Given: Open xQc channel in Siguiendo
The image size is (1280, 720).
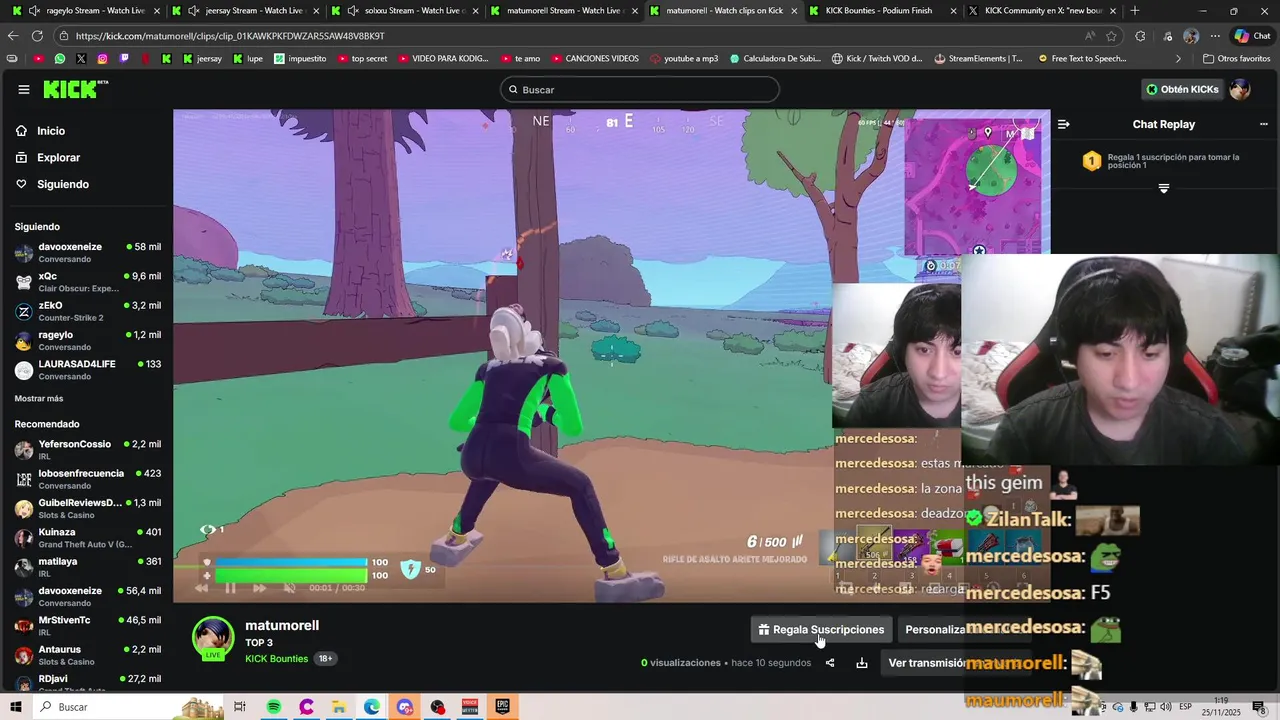Looking at the screenshot, I should coord(87,282).
